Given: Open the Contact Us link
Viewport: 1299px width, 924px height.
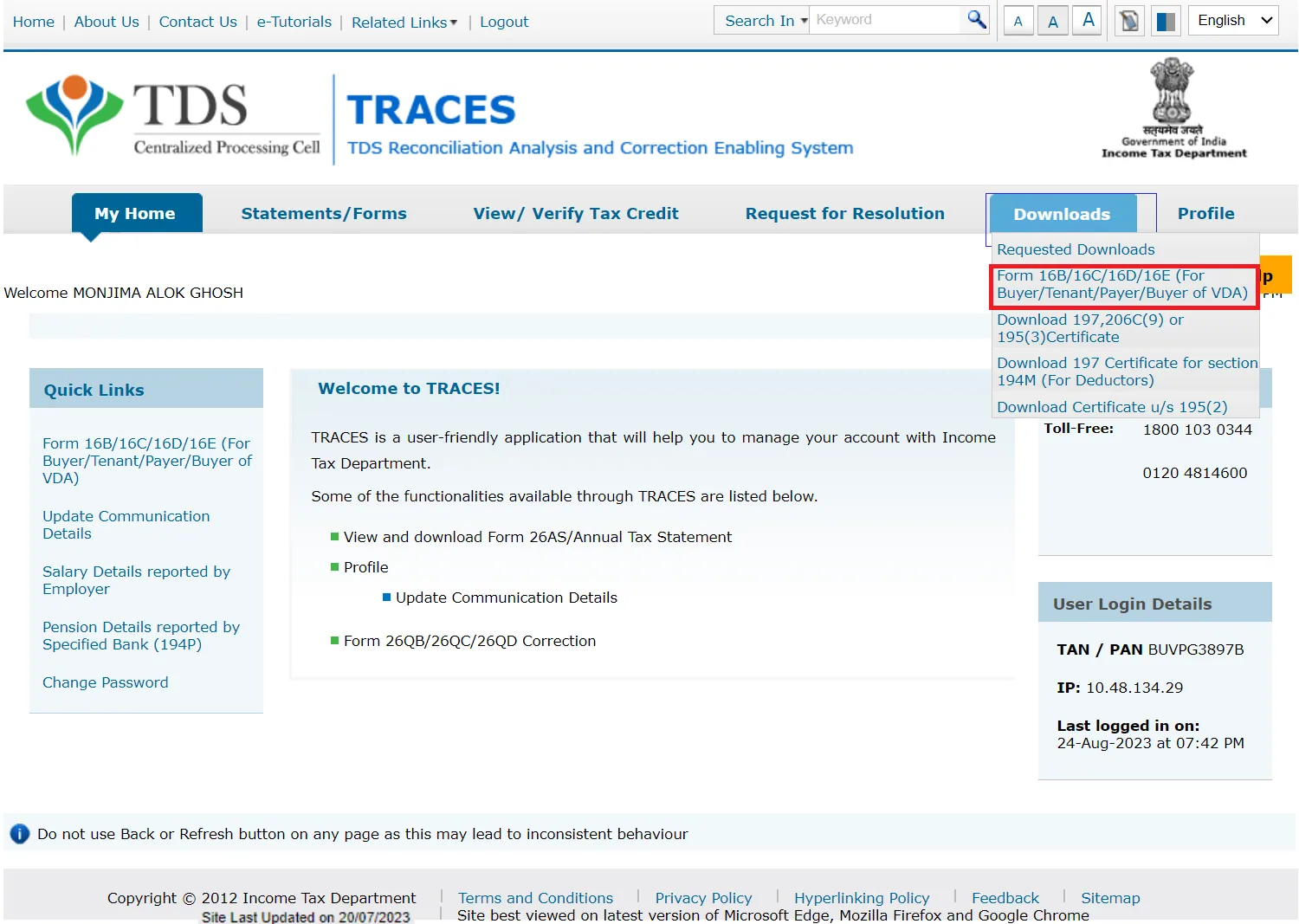Looking at the screenshot, I should point(197,22).
